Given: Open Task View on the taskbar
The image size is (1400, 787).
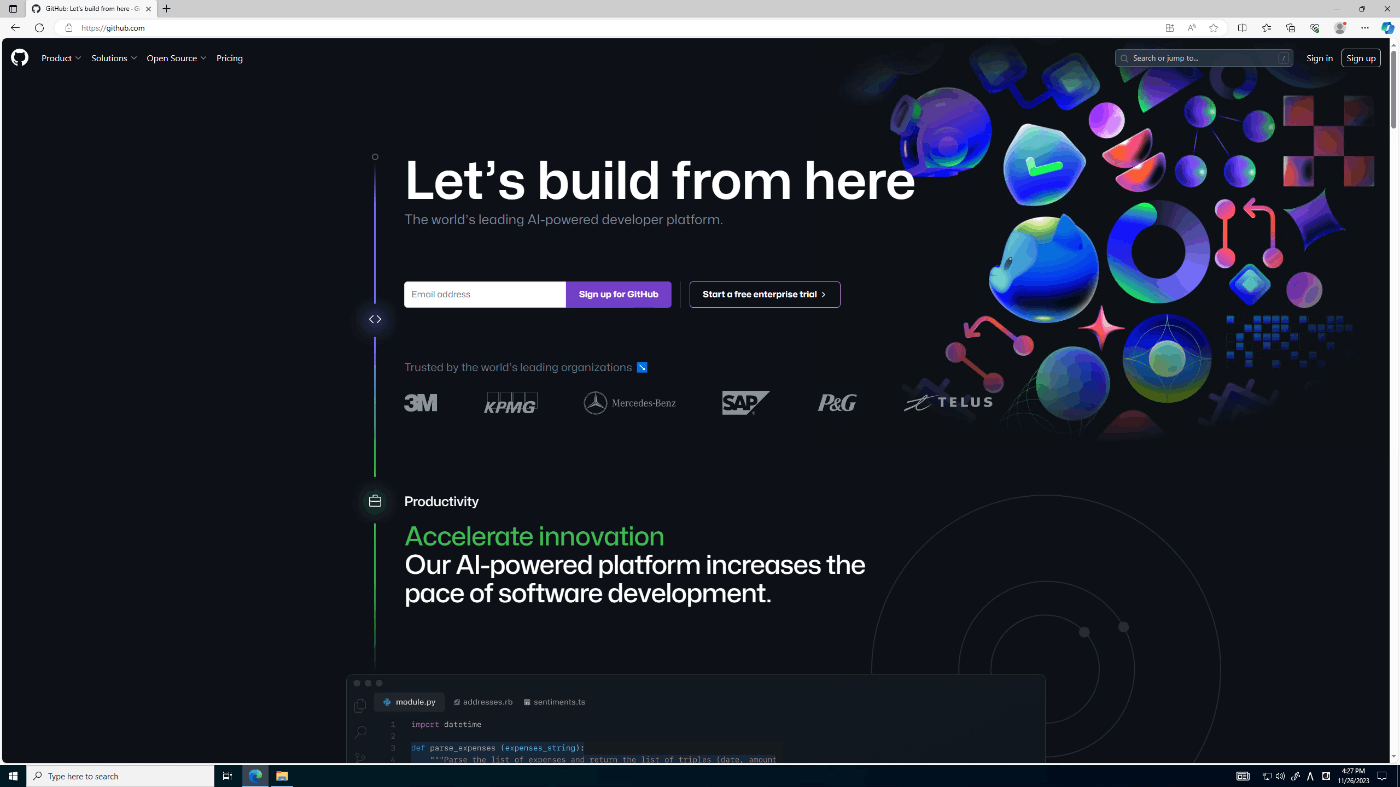Looking at the screenshot, I should tap(227, 776).
